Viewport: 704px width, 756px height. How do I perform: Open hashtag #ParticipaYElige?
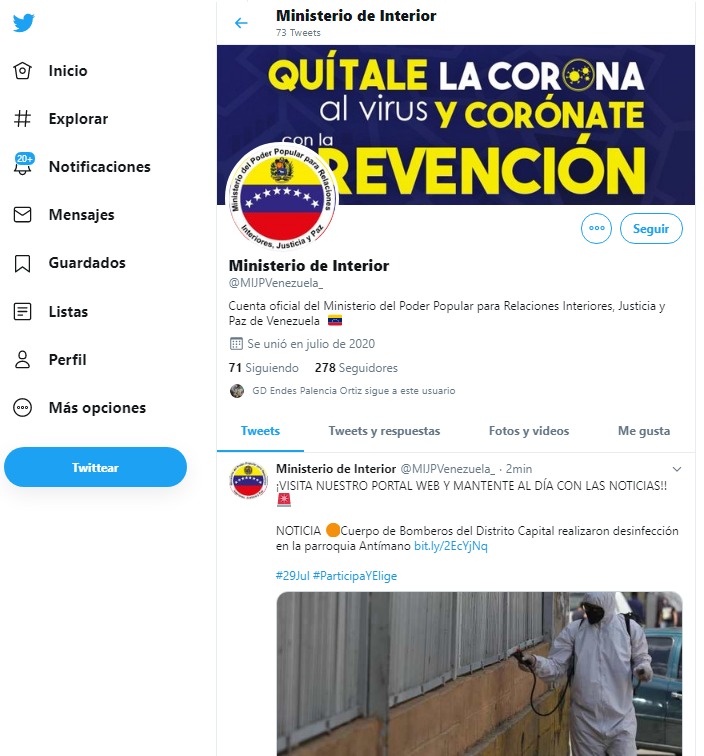355,576
